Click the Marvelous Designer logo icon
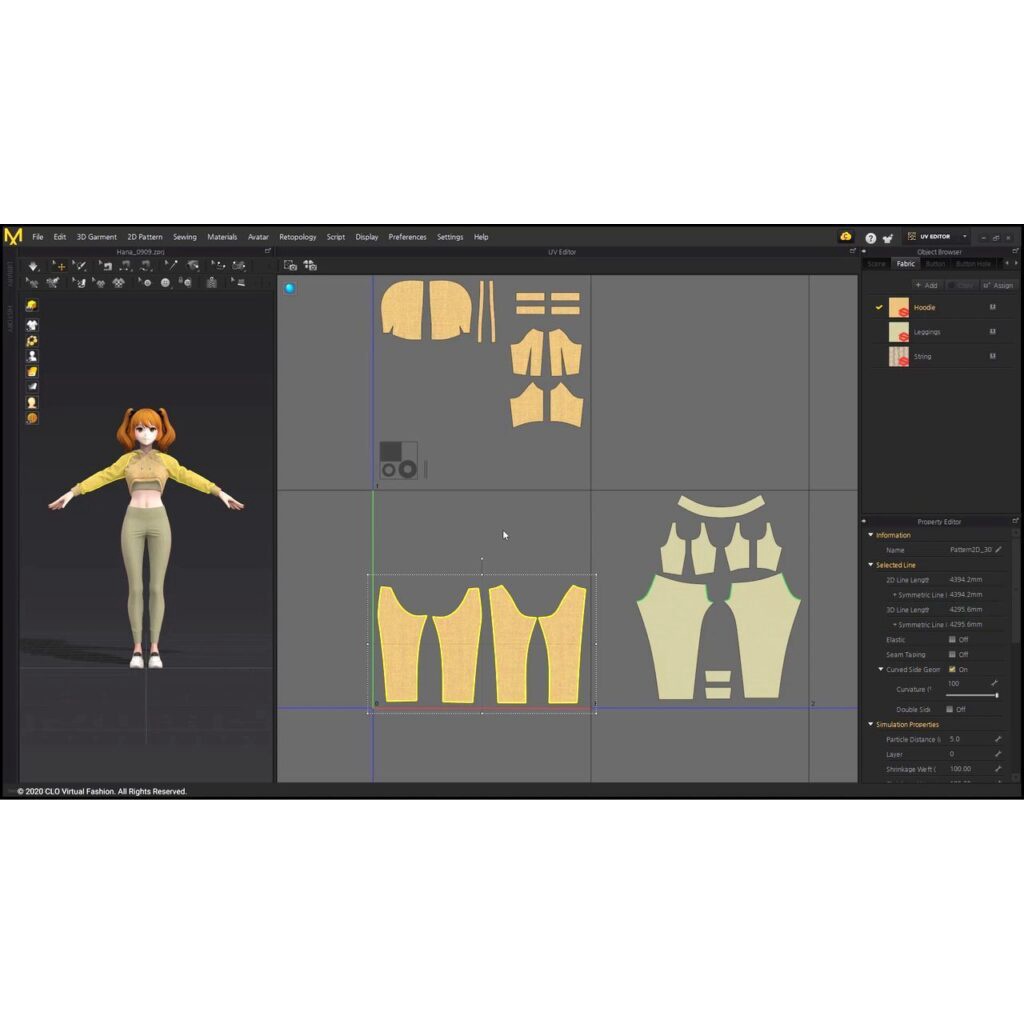 [x=13, y=236]
